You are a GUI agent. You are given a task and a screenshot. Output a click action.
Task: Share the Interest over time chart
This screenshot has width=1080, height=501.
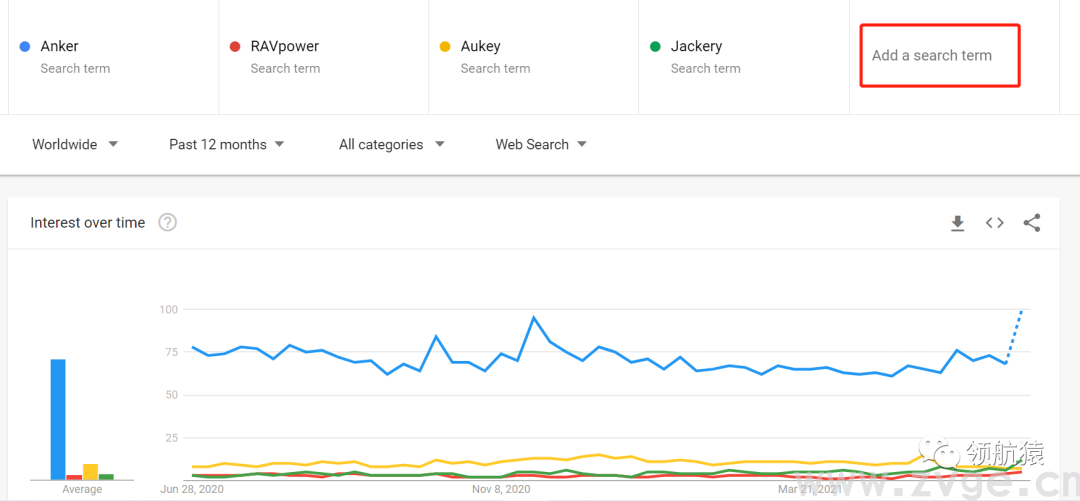[x=1032, y=223]
